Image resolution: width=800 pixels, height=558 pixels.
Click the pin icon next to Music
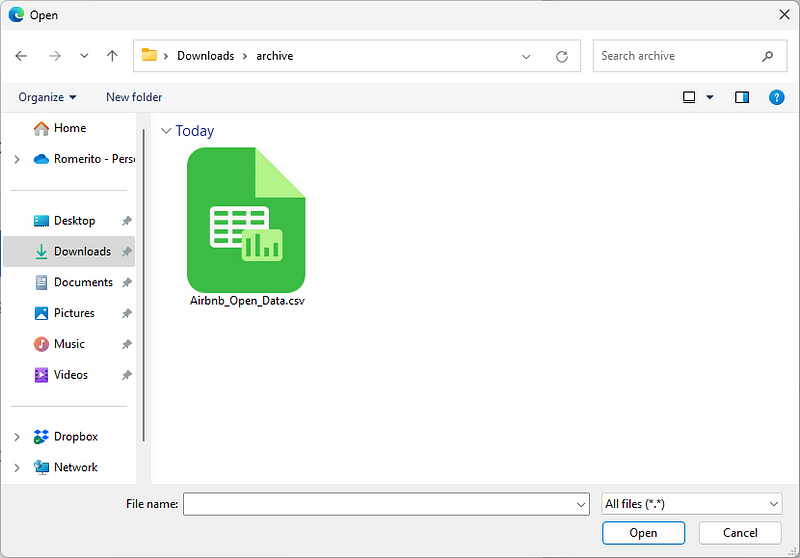coord(127,344)
